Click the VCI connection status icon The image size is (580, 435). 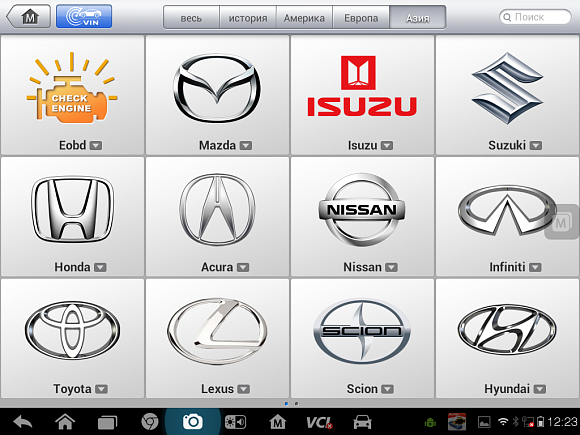(x=319, y=422)
